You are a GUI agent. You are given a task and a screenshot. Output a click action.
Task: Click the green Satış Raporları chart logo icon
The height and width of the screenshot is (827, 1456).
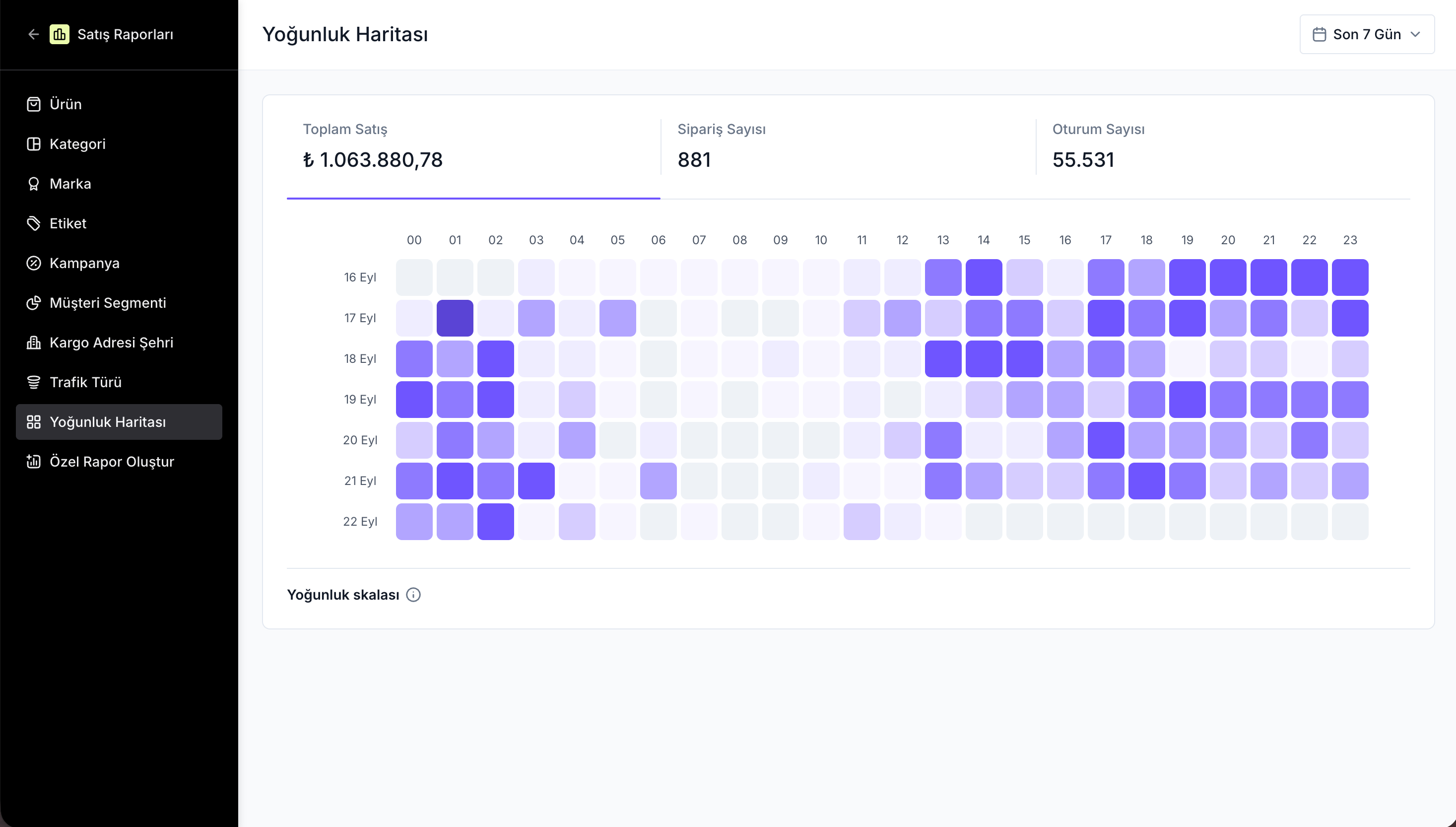tap(60, 35)
